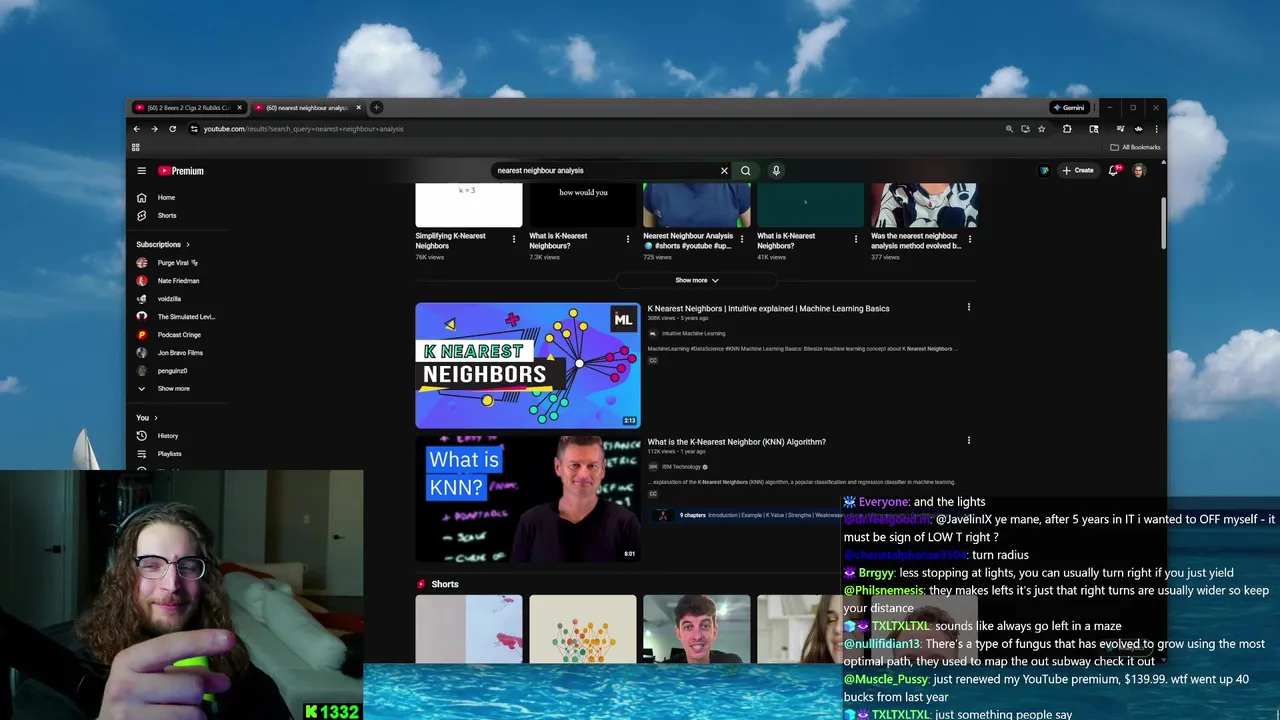Expand the You section chevron

pyautogui.click(x=156, y=418)
